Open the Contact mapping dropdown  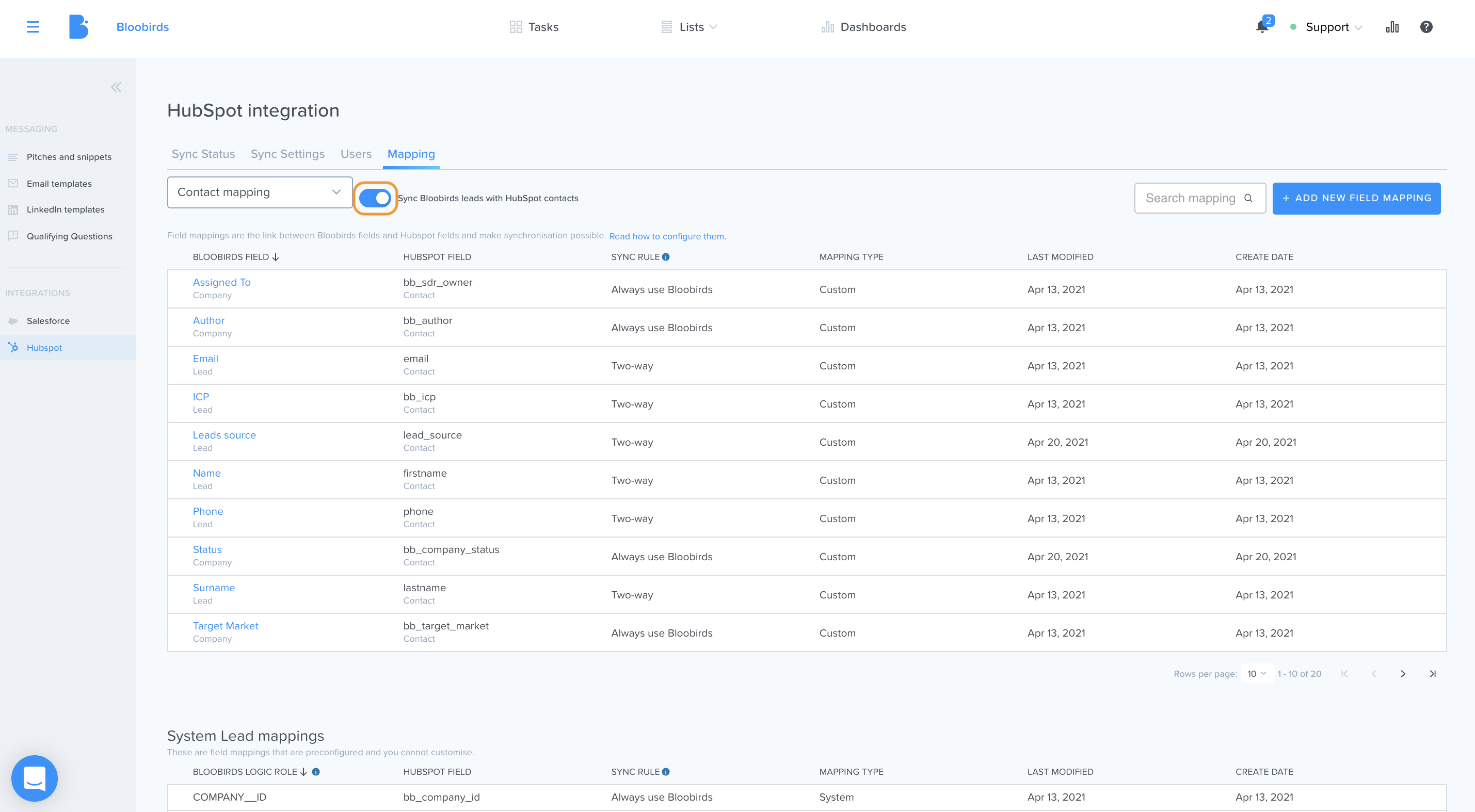[x=260, y=192]
